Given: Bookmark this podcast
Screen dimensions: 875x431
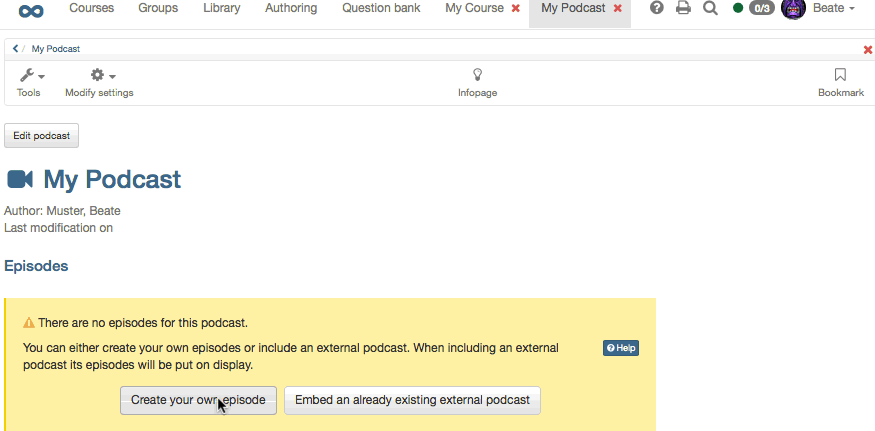Looking at the screenshot, I should [840, 75].
